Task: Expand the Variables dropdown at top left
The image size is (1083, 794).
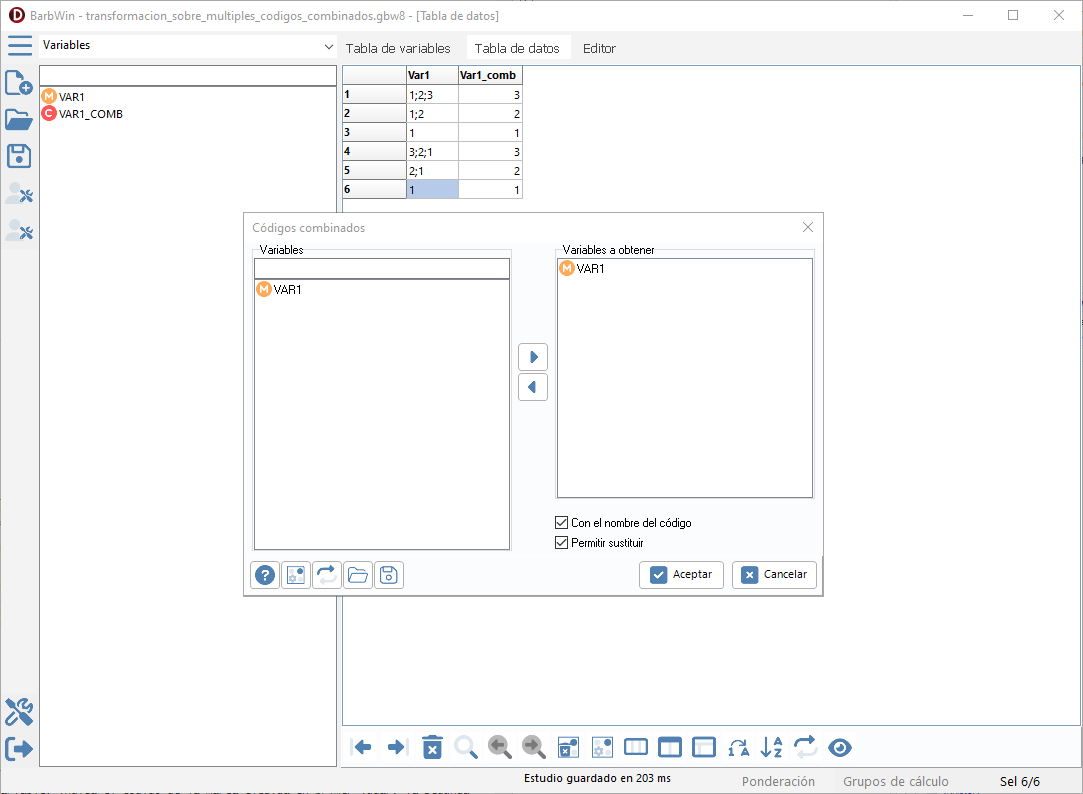Action: [x=329, y=47]
